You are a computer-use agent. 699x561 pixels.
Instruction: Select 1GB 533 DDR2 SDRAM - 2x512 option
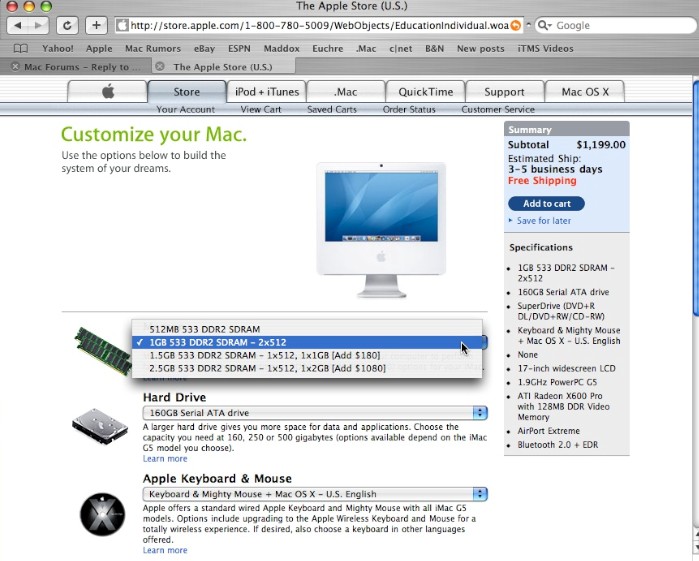(x=307, y=342)
